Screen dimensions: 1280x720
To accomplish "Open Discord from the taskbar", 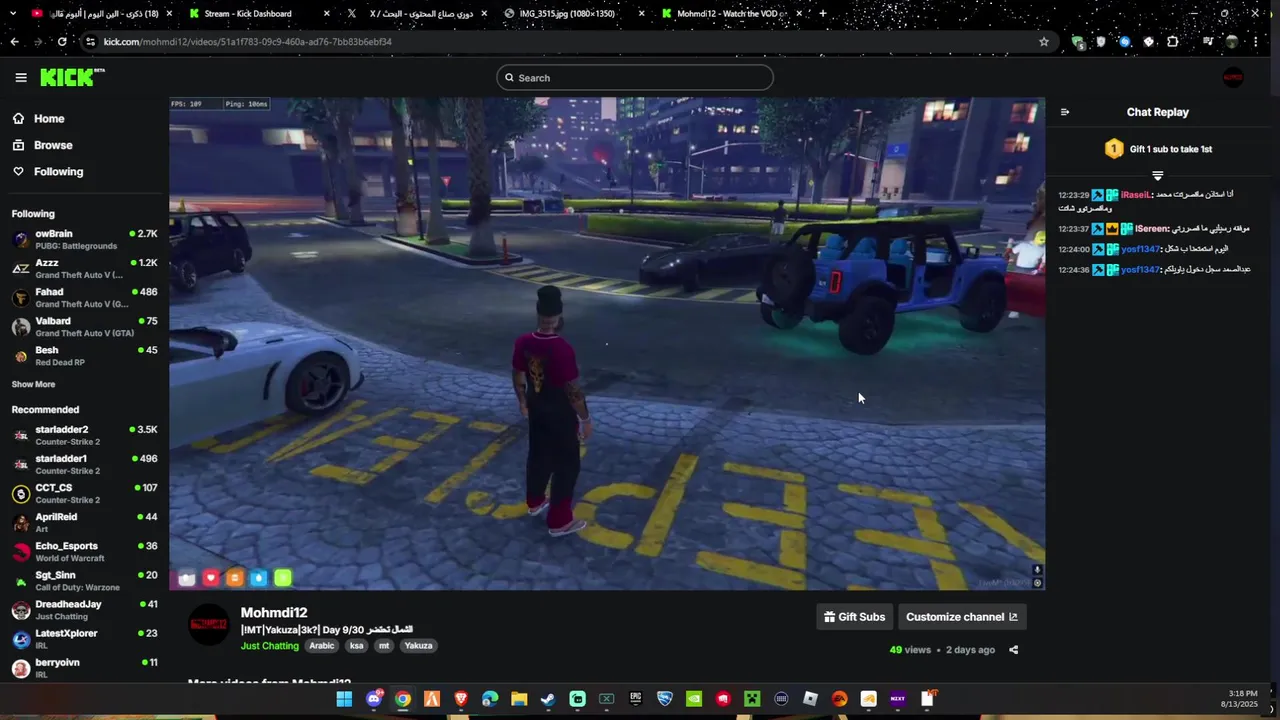I will coord(374,699).
